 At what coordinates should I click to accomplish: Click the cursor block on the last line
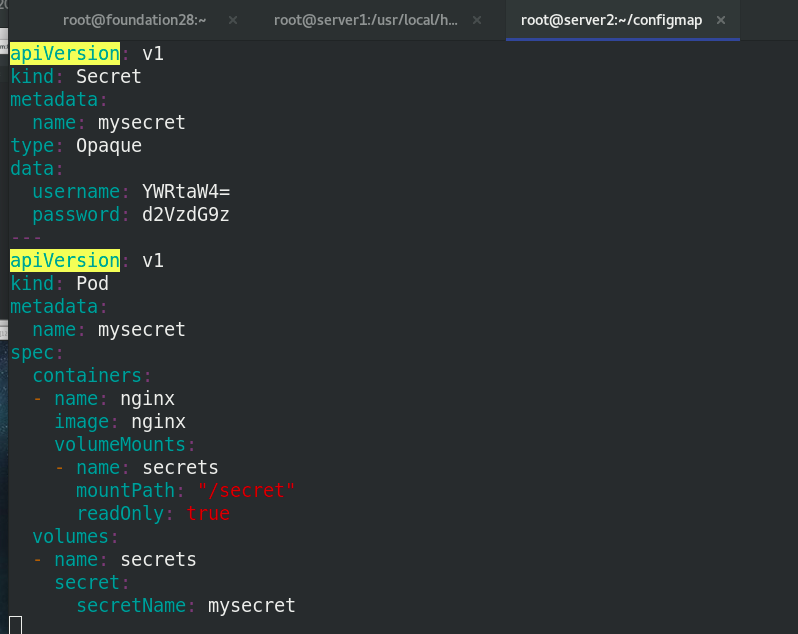coord(16,625)
